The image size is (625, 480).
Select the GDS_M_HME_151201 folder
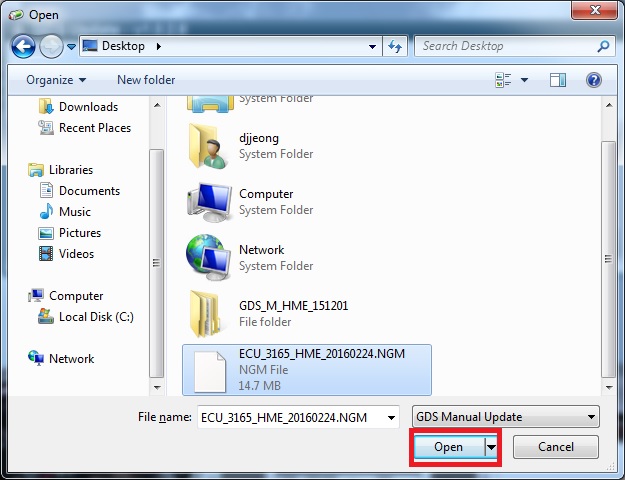pyautogui.click(x=269, y=314)
